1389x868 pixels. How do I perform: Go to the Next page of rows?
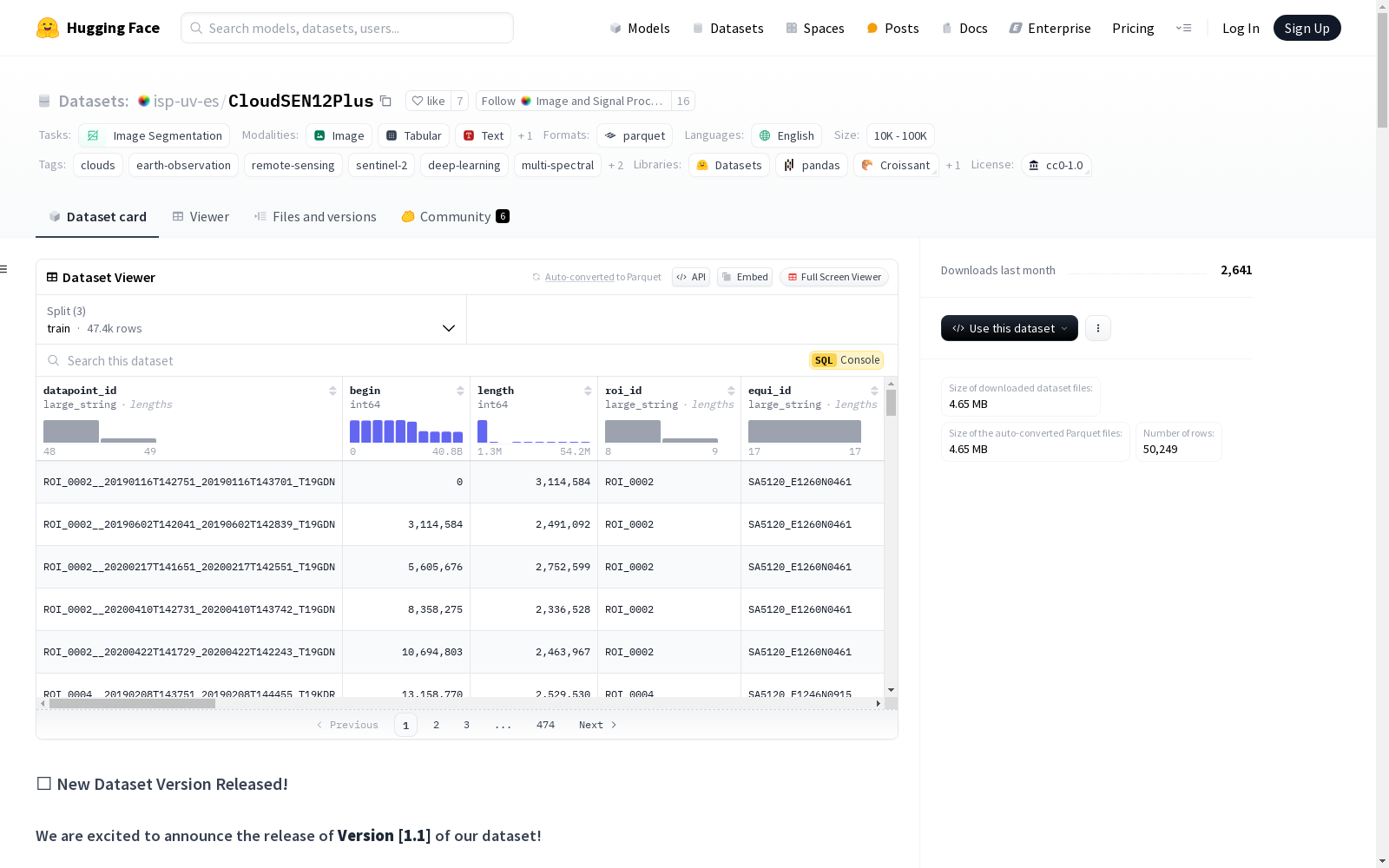coord(597,725)
